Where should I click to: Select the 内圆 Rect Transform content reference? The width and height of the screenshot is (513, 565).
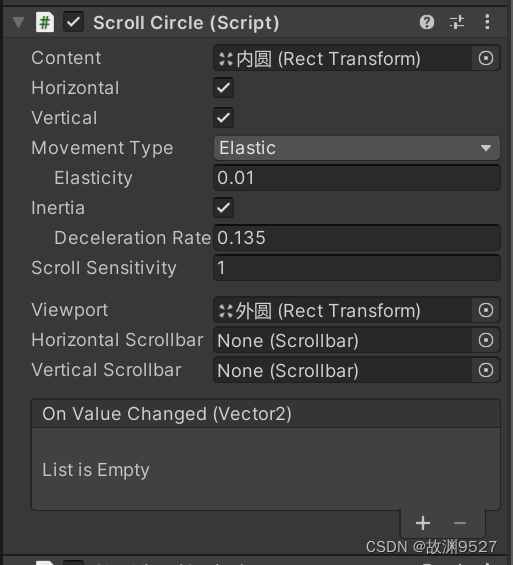342,58
